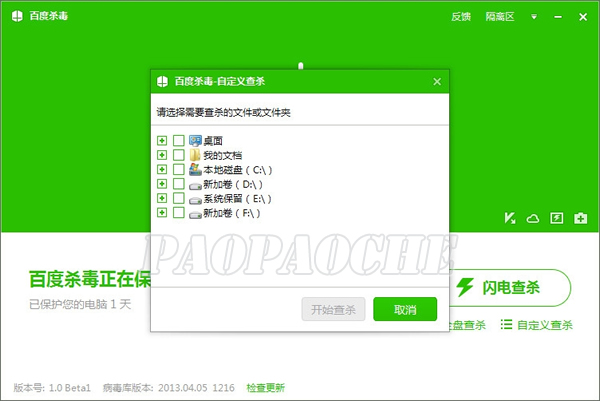The image size is (600, 401).
Task: Expand the 本地磁盘 (C:\) tree node
Action: [162, 170]
